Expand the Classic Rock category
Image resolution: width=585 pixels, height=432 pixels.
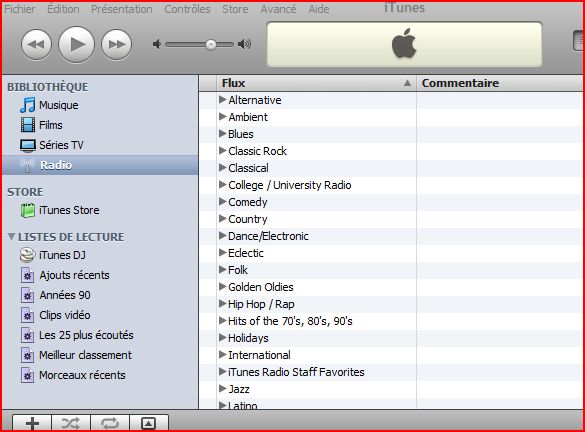coord(223,151)
